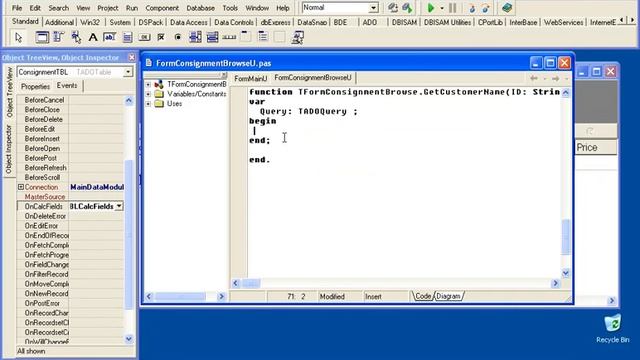Pick the ActionList component
This screenshot has height=360, width=640.
tap(298, 38)
